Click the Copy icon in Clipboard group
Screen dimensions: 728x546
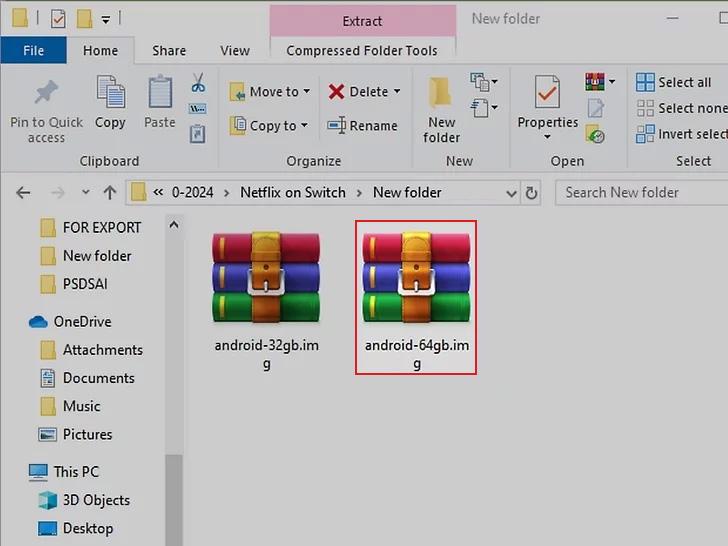click(110, 92)
